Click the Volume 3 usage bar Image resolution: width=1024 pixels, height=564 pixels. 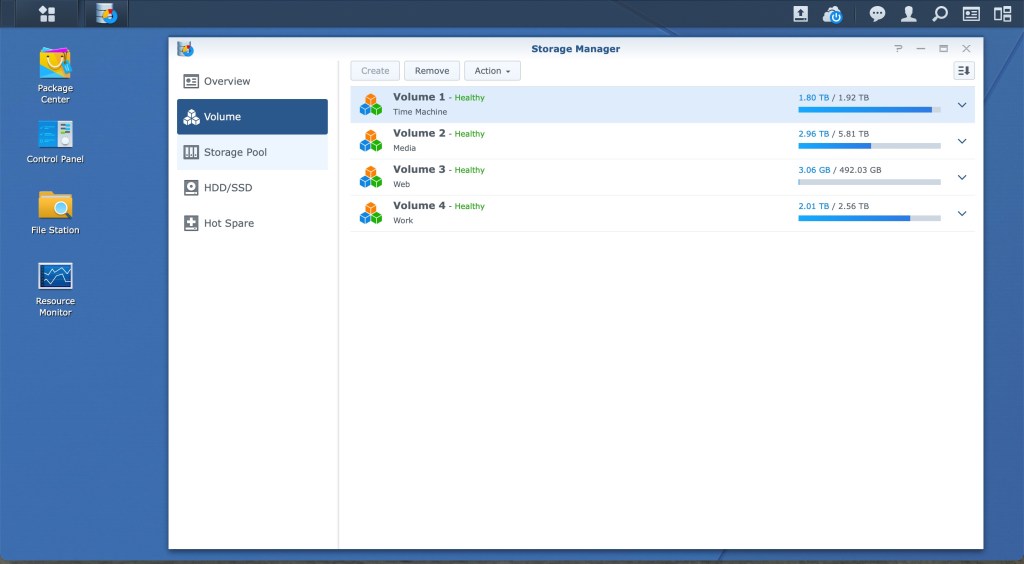(869, 182)
